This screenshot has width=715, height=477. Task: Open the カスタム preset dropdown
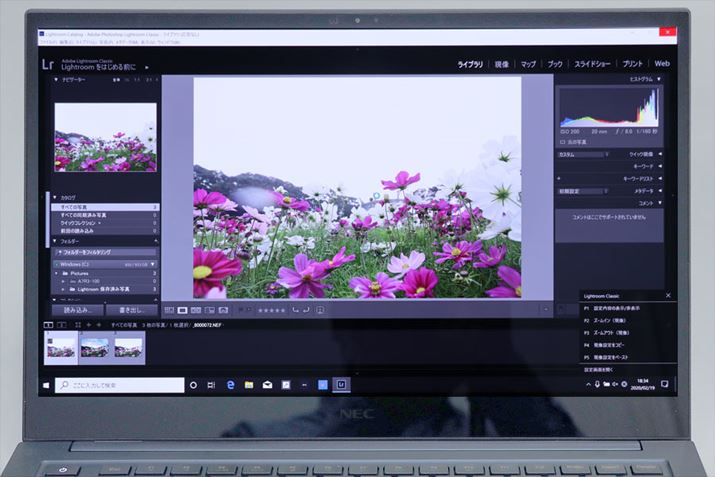point(584,155)
